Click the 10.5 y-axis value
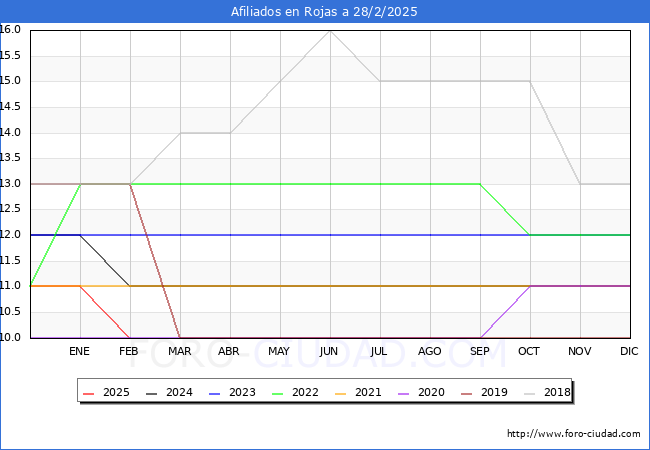This screenshot has height=450, width=650. 10,312
